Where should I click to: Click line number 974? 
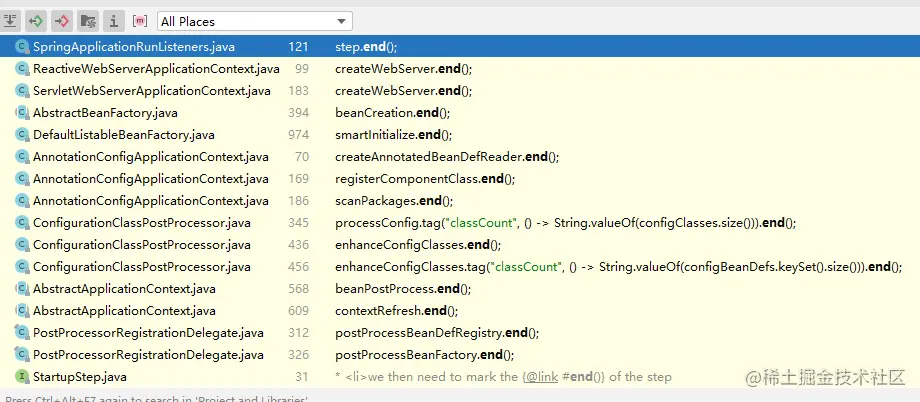[x=299, y=135]
